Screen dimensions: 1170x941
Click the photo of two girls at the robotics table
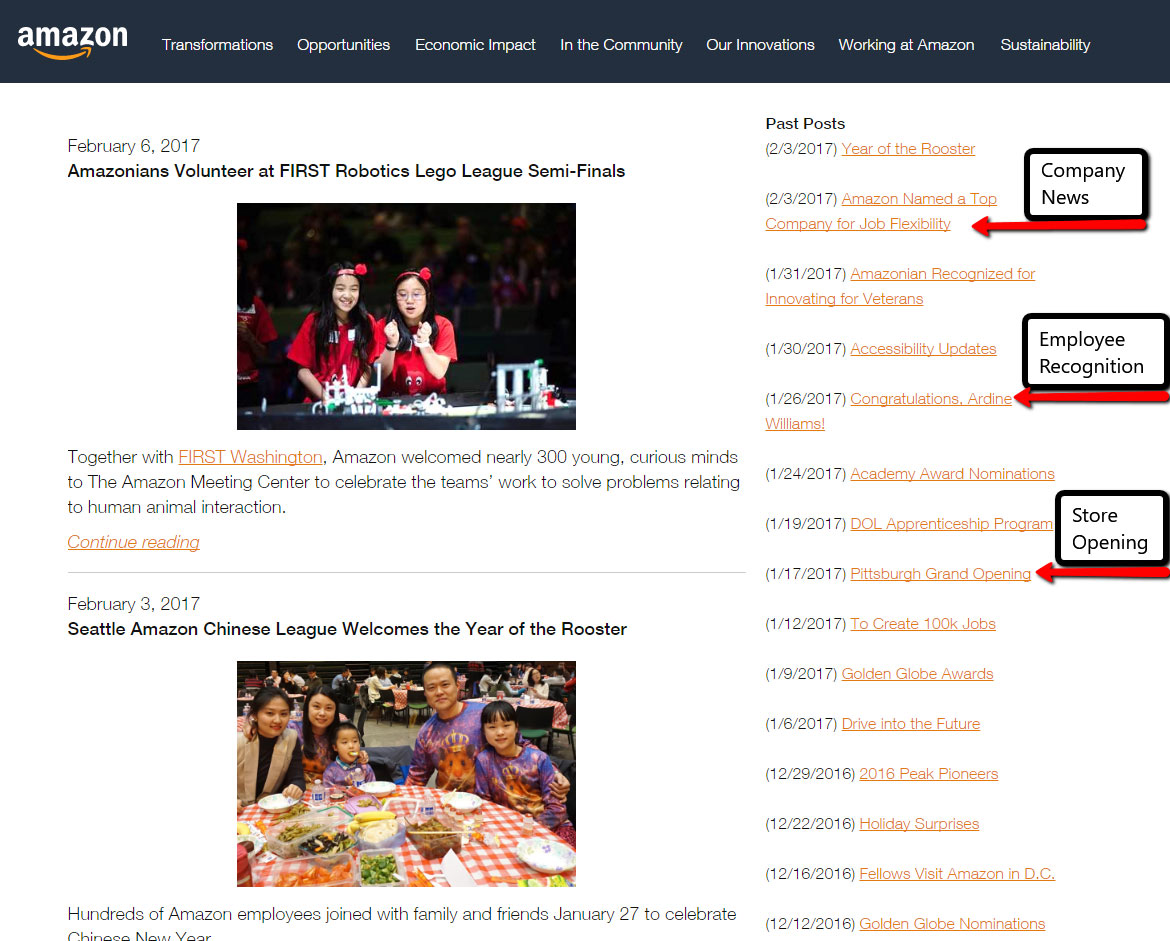coord(406,316)
